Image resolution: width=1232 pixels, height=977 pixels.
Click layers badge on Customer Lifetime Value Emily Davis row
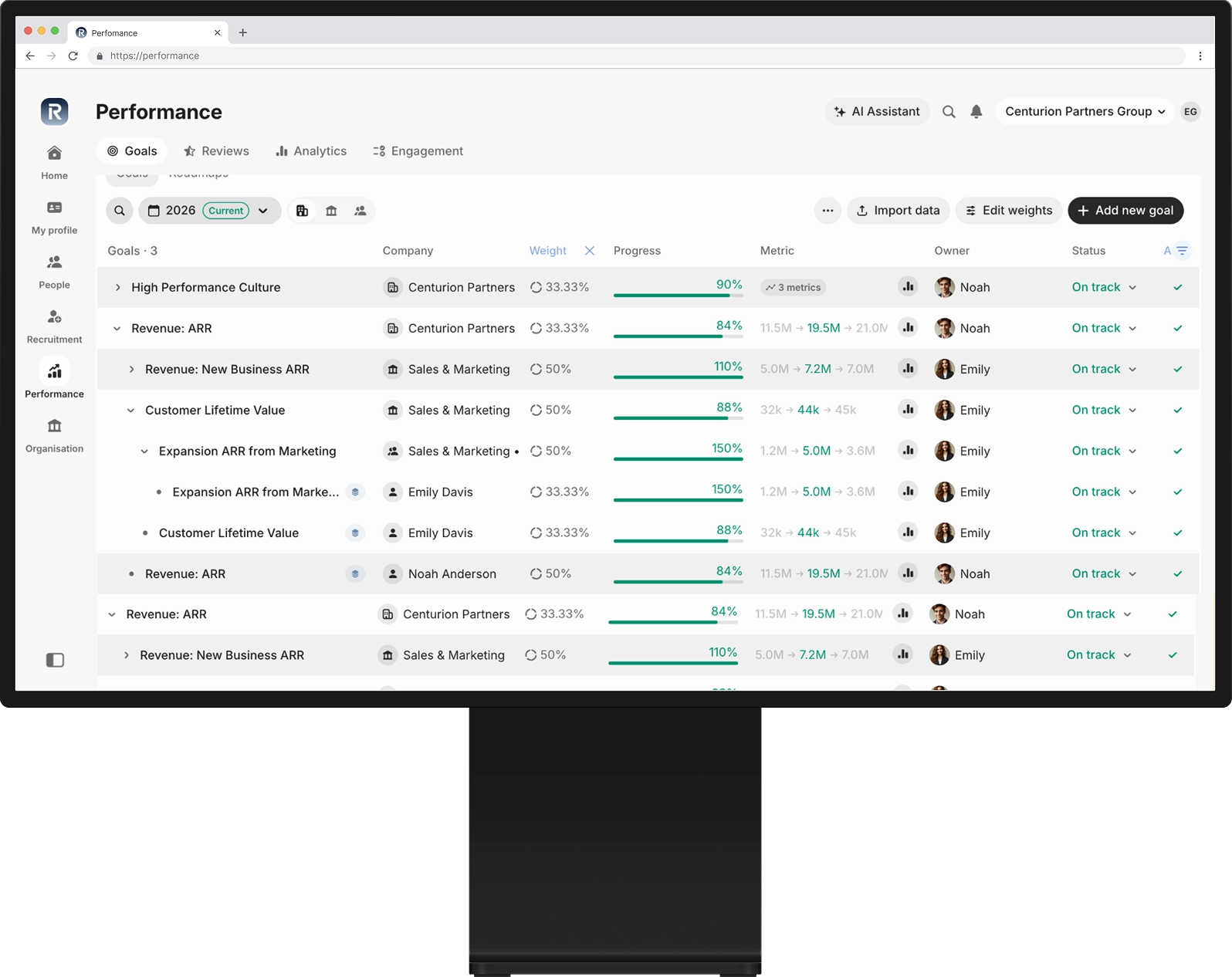[x=355, y=532]
